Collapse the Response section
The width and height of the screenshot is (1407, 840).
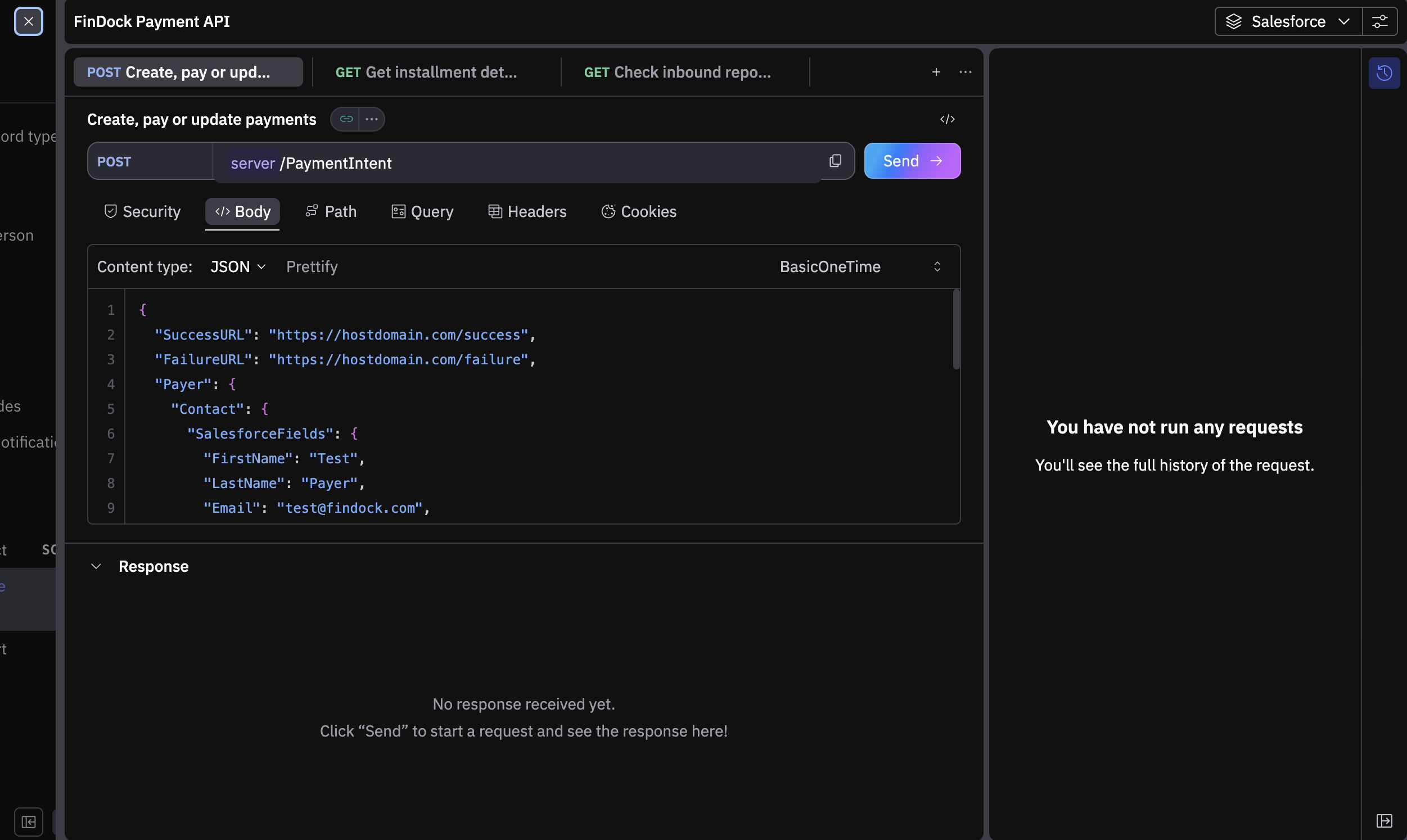[96, 567]
